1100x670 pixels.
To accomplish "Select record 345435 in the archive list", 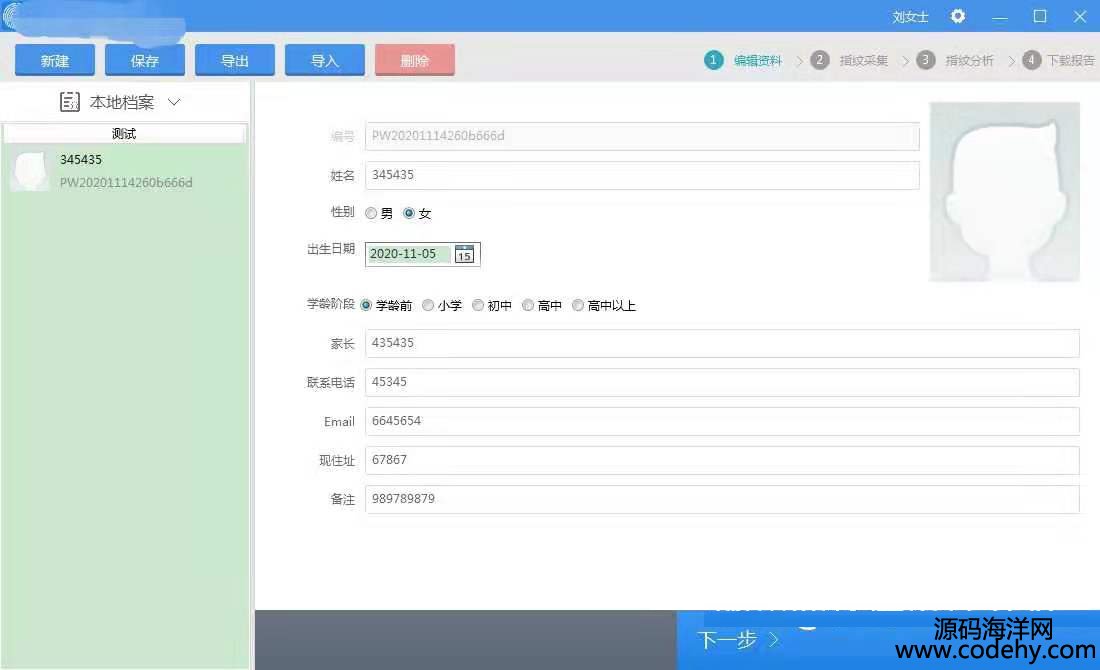I will (x=125, y=170).
